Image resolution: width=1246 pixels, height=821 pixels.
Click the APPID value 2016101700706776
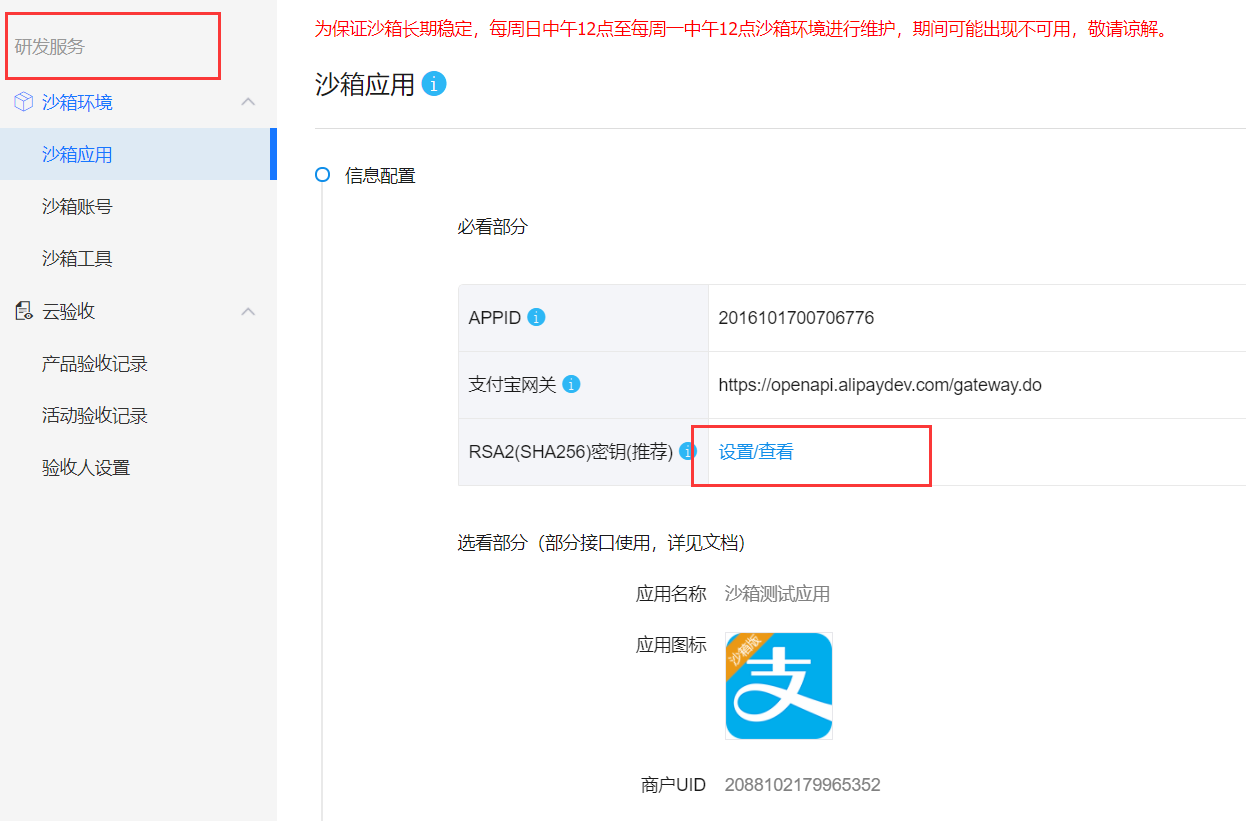(x=796, y=318)
